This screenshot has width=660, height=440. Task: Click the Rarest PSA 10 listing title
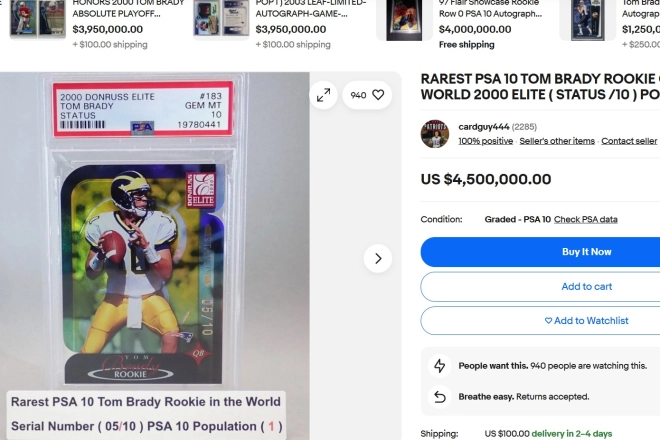pyautogui.click(x=540, y=87)
